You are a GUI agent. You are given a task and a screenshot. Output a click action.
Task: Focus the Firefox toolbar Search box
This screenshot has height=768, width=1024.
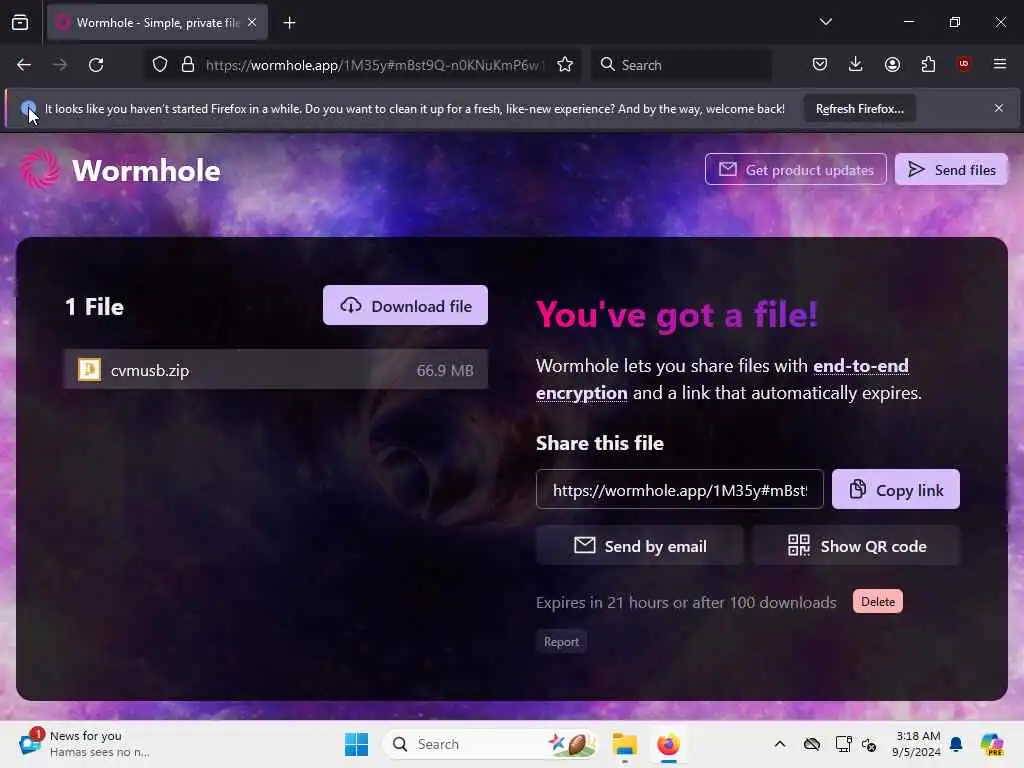(x=682, y=65)
